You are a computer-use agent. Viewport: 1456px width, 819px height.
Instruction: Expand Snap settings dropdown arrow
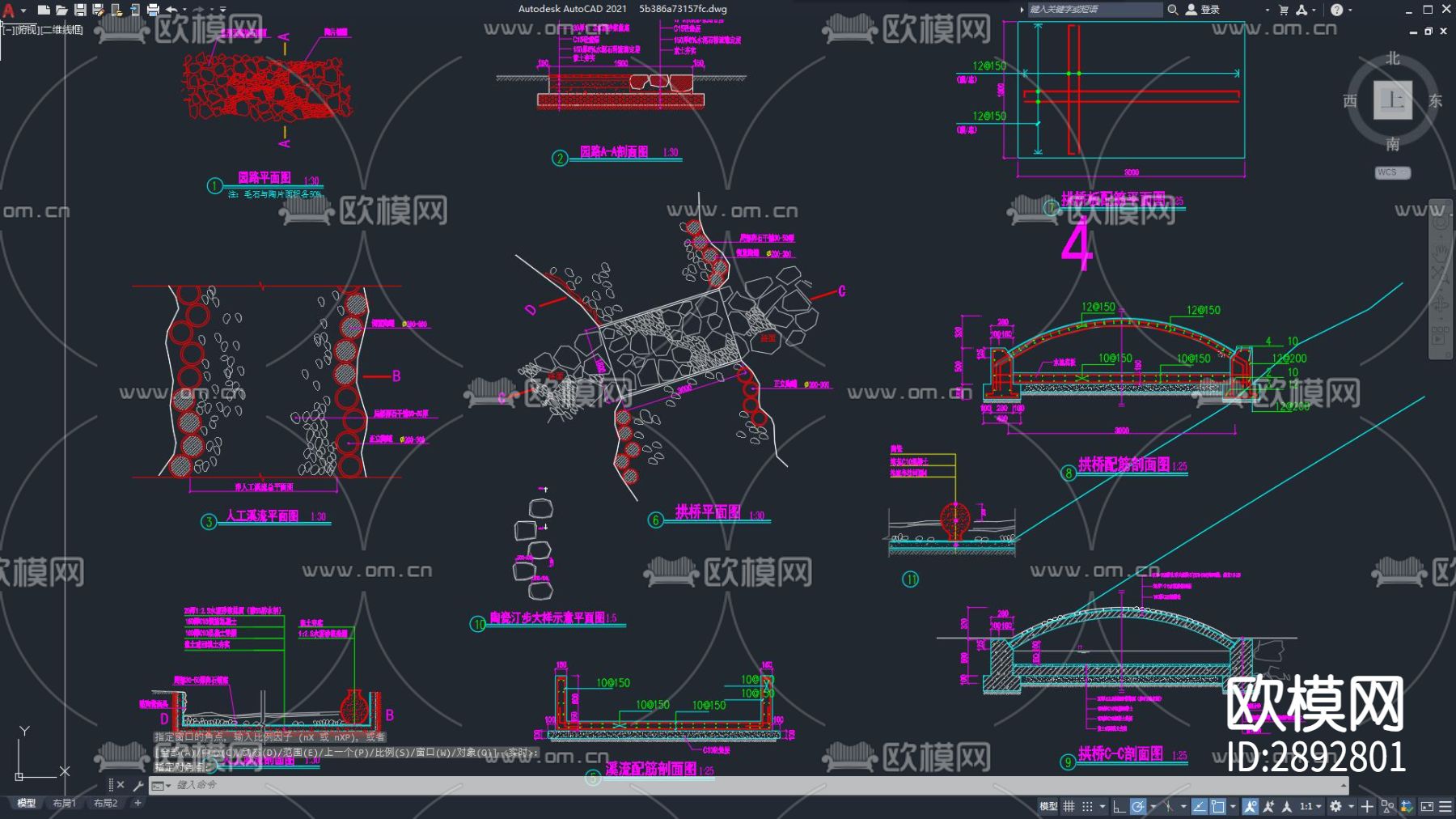pyautogui.click(x=1102, y=806)
